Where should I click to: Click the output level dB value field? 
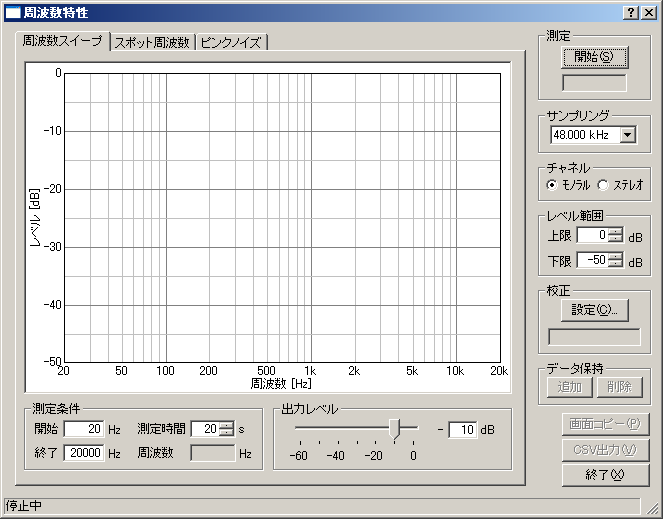463,430
